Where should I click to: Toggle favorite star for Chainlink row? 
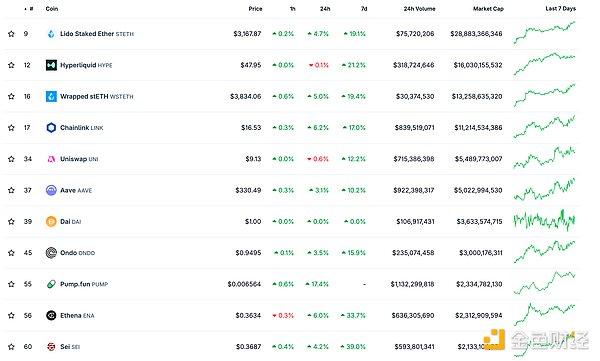click(x=11, y=127)
